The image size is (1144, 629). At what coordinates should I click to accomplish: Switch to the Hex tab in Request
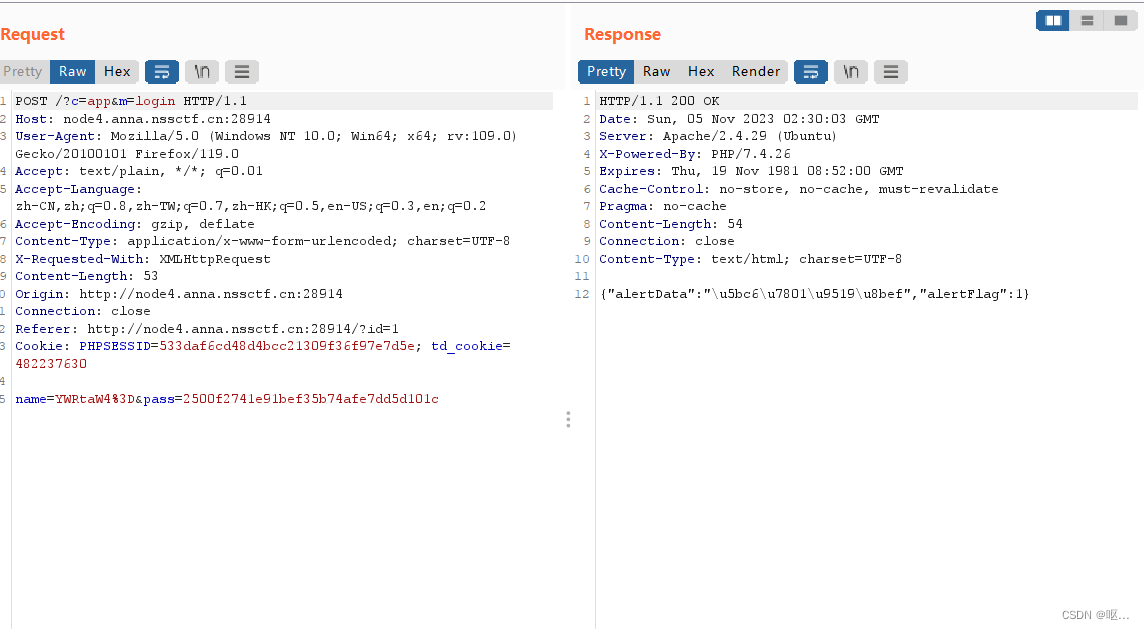click(117, 71)
